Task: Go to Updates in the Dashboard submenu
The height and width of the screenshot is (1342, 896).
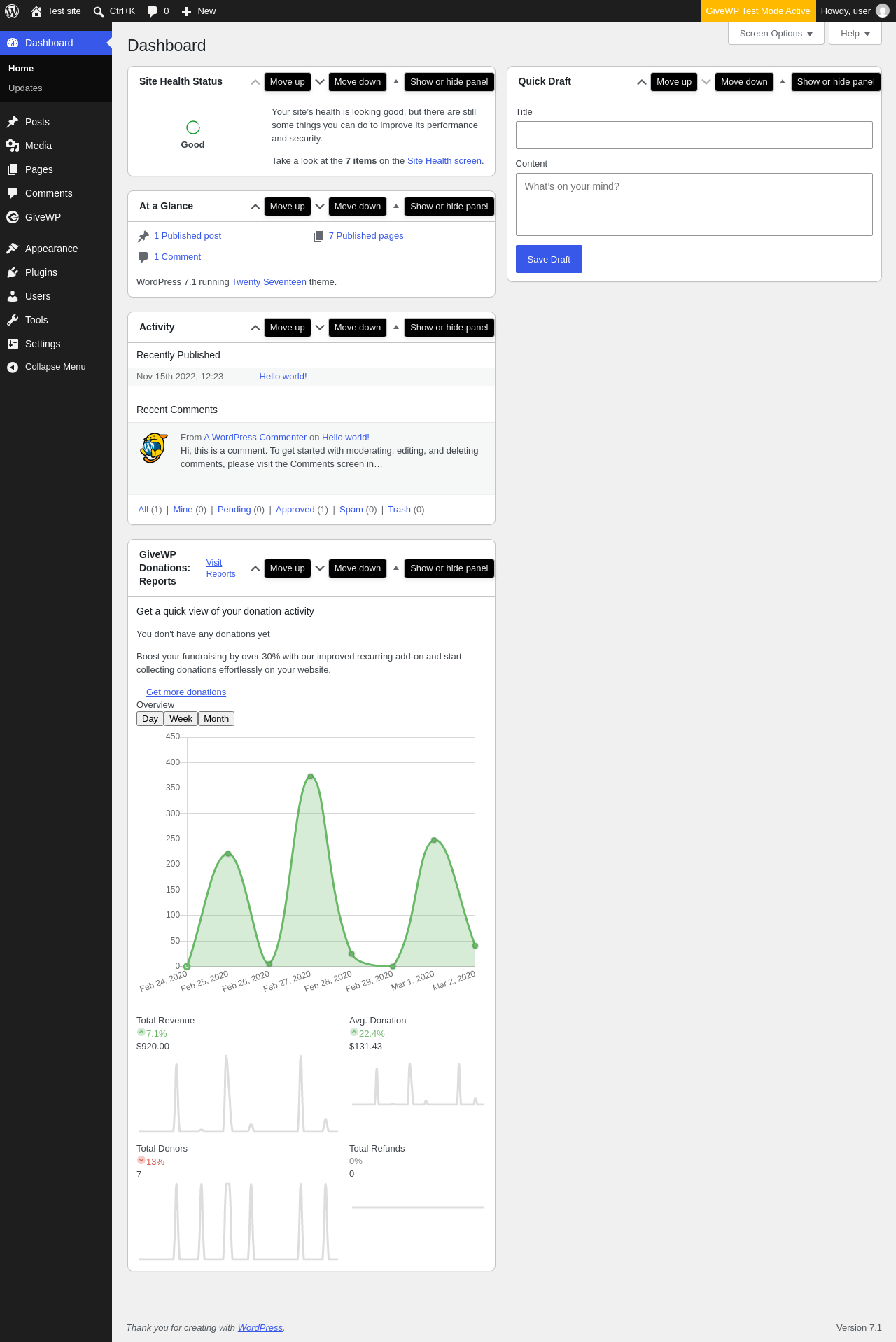Action: click(x=25, y=88)
